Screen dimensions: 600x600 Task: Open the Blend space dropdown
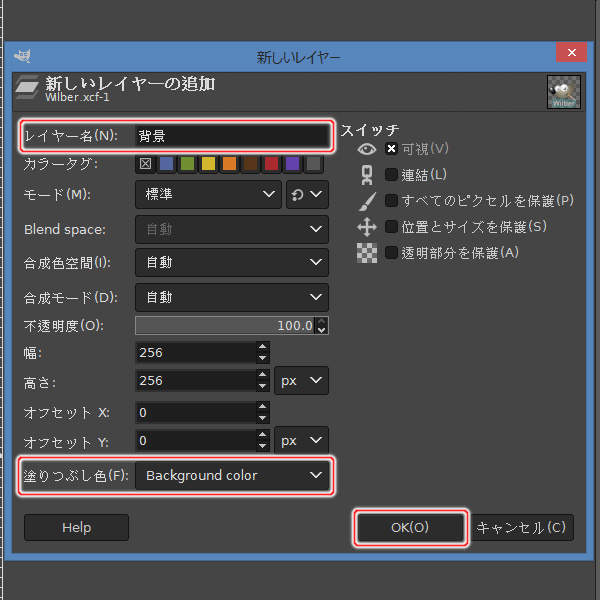tap(232, 229)
